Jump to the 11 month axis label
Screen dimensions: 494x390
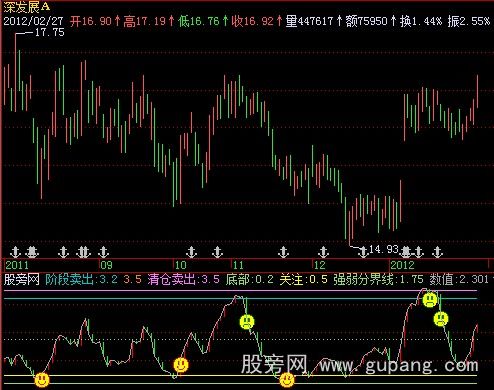[x=238, y=265]
